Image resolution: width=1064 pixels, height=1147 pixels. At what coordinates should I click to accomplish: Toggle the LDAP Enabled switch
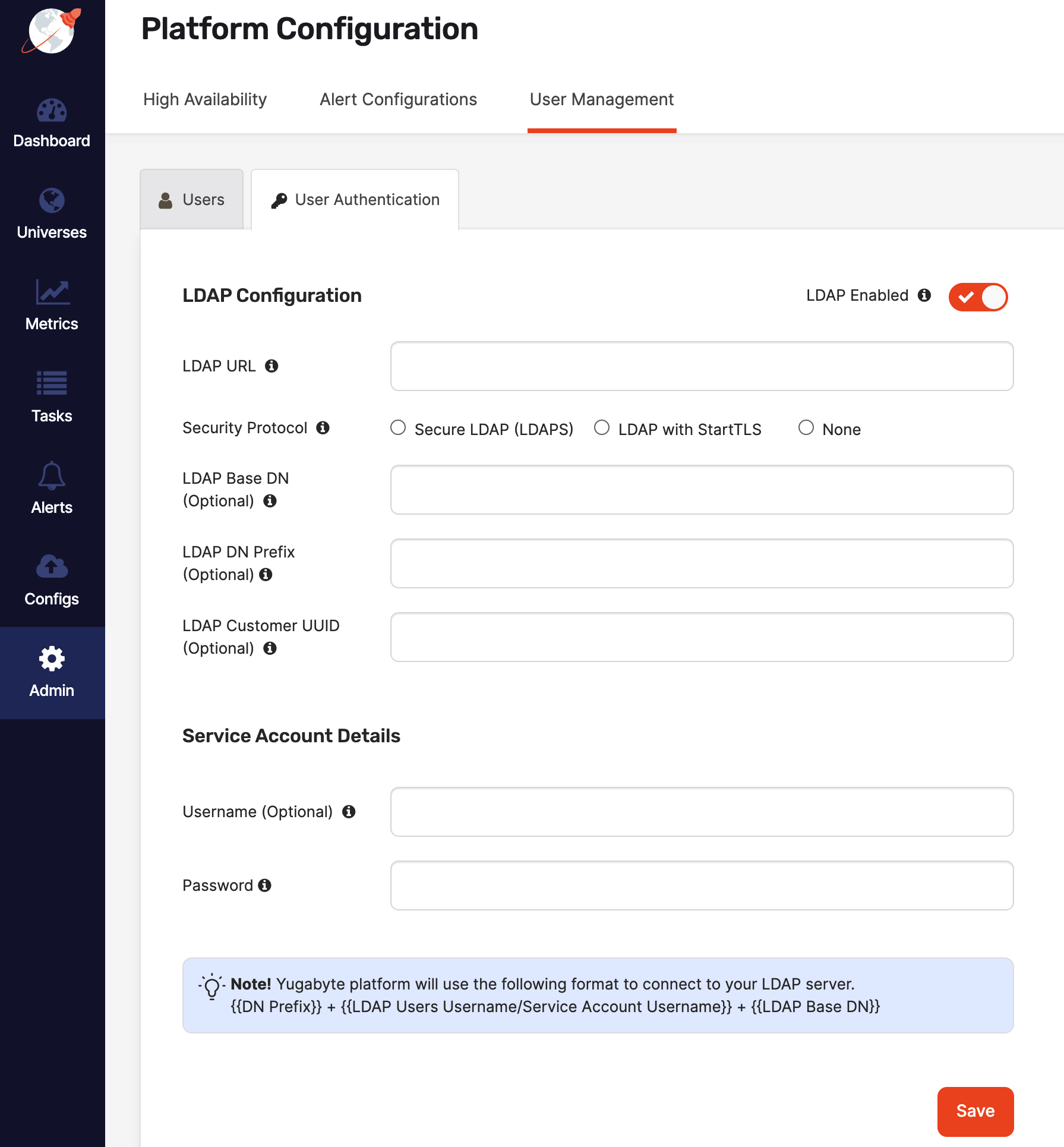click(978, 297)
